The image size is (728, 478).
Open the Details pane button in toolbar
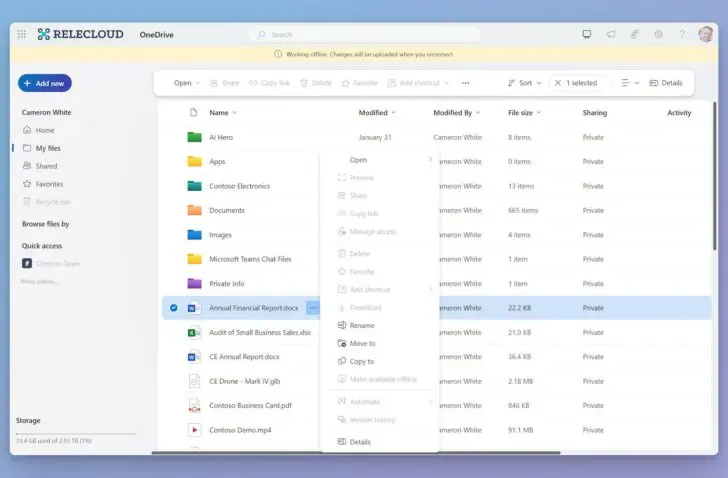coord(665,83)
